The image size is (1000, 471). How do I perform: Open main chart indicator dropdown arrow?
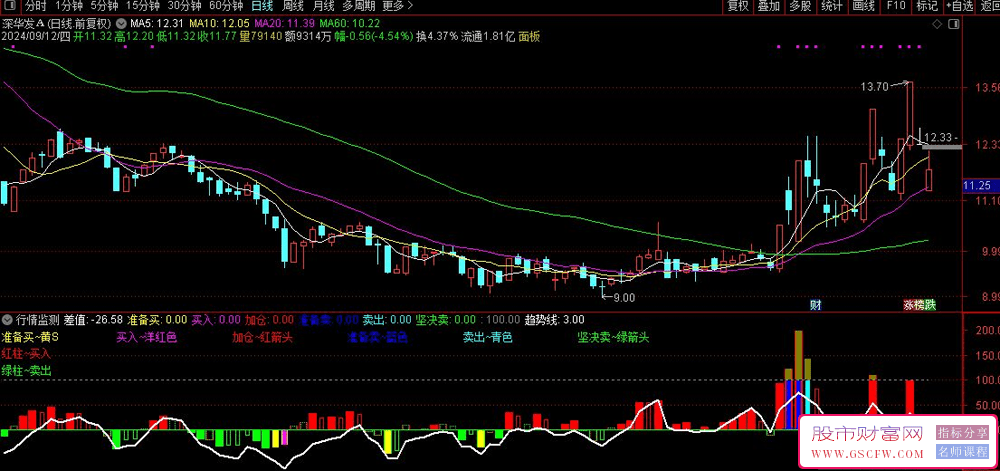[121, 24]
